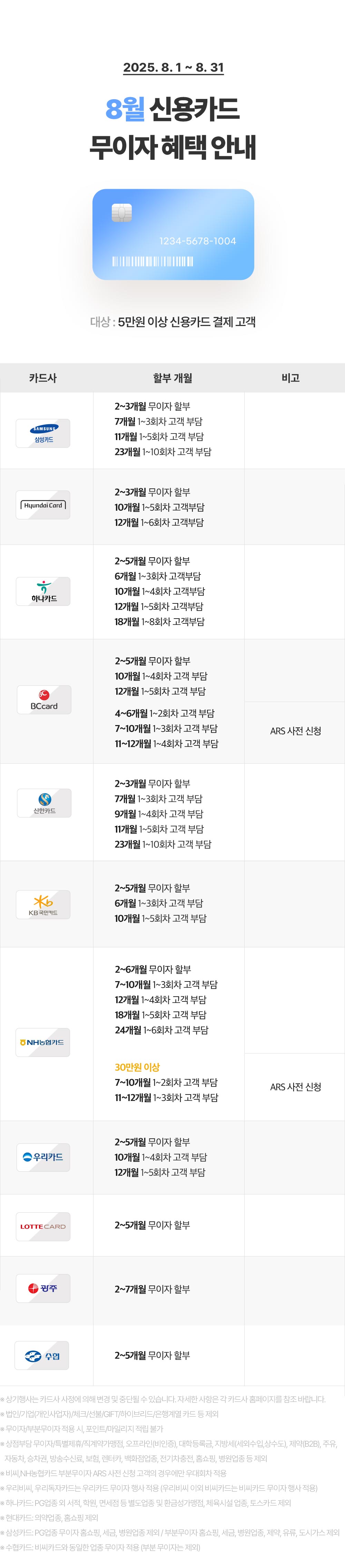Click the blue credit card illustration
This screenshot has width=345, height=1568.
click(x=173, y=234)
